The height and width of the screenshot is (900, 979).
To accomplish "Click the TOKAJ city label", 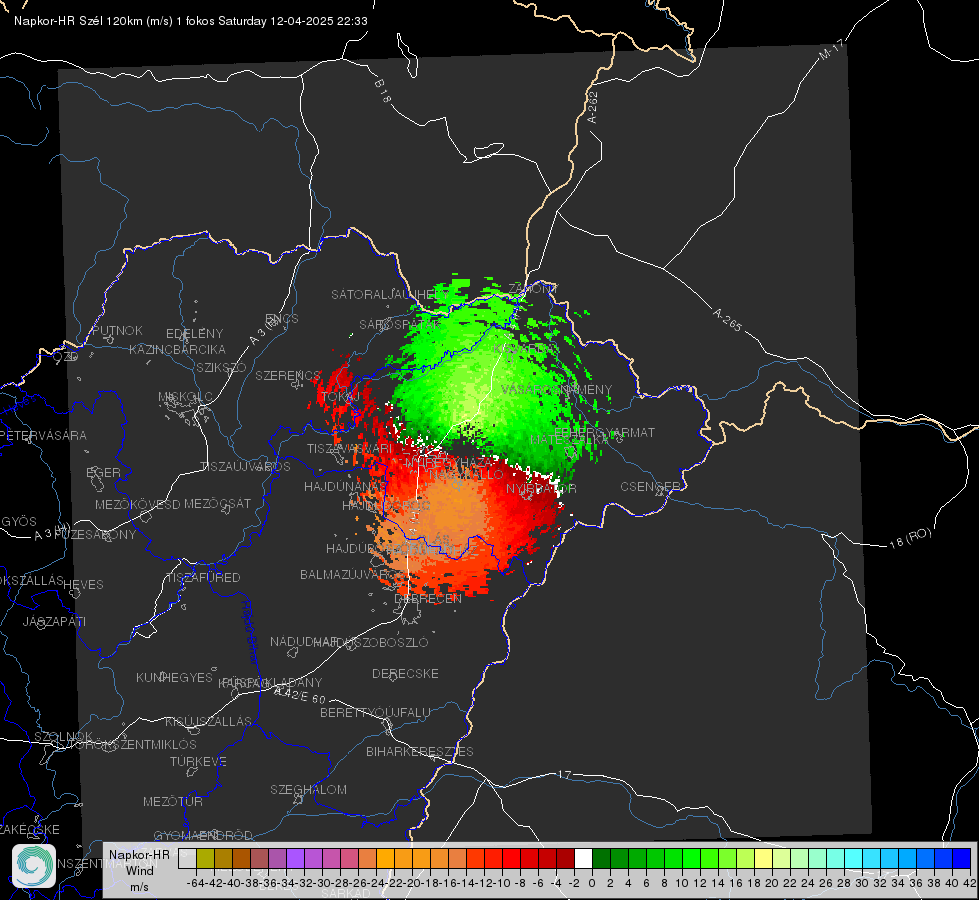I will (340, 397).
